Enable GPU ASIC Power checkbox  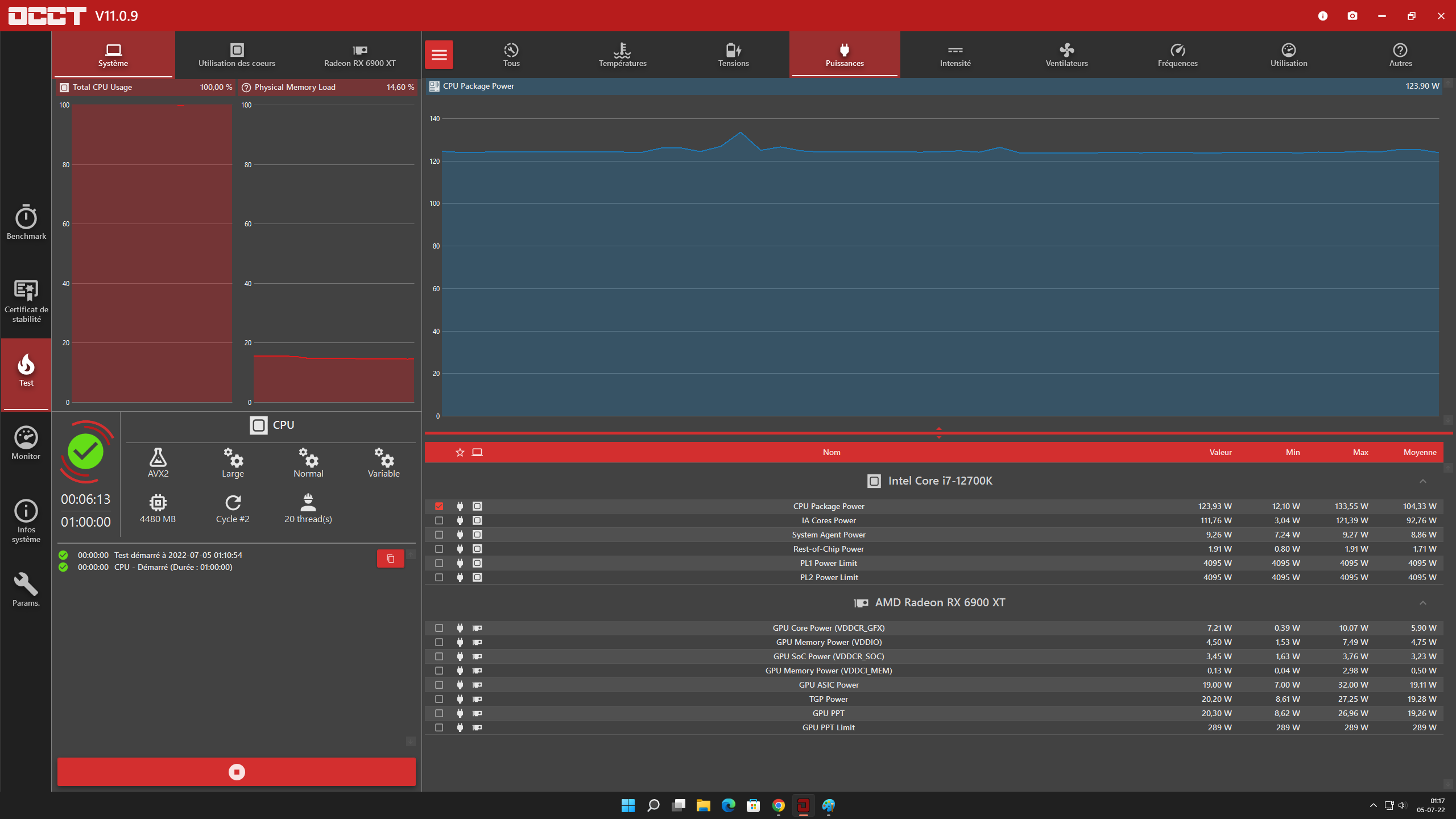[439, 685]
